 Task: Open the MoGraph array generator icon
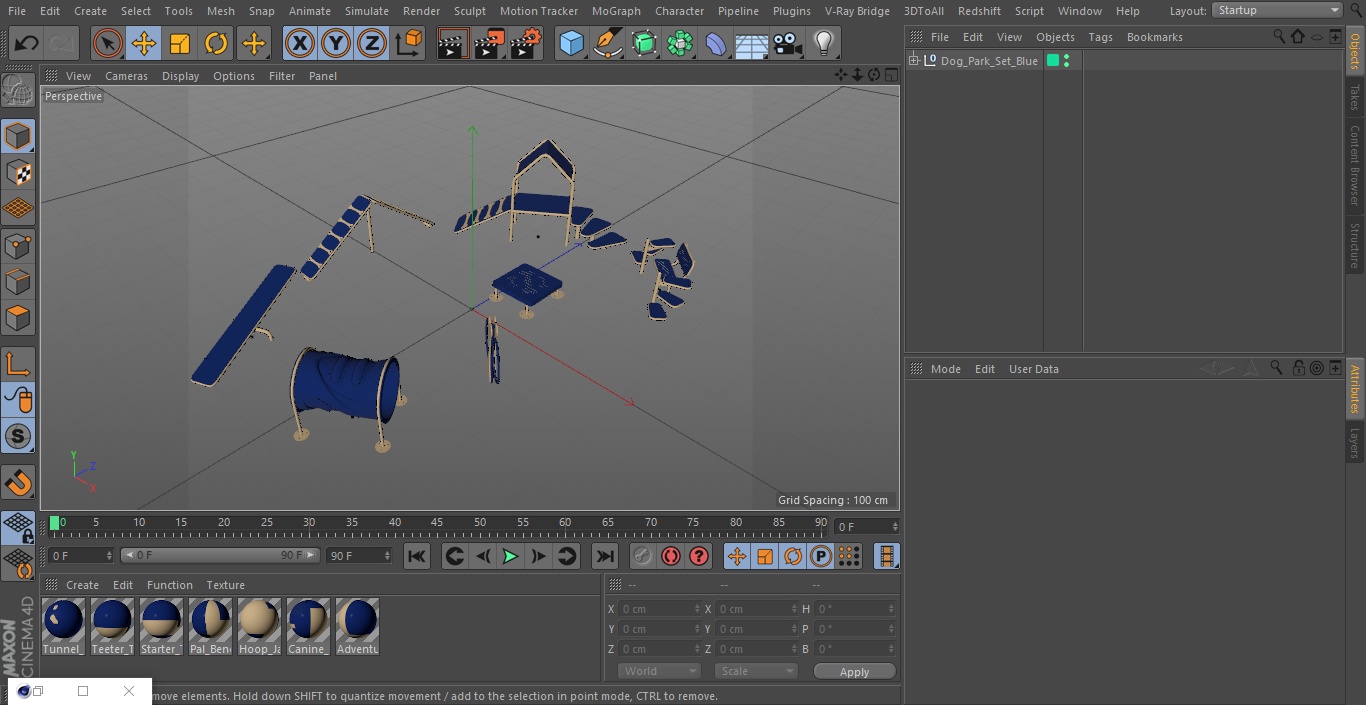[680, 43]
